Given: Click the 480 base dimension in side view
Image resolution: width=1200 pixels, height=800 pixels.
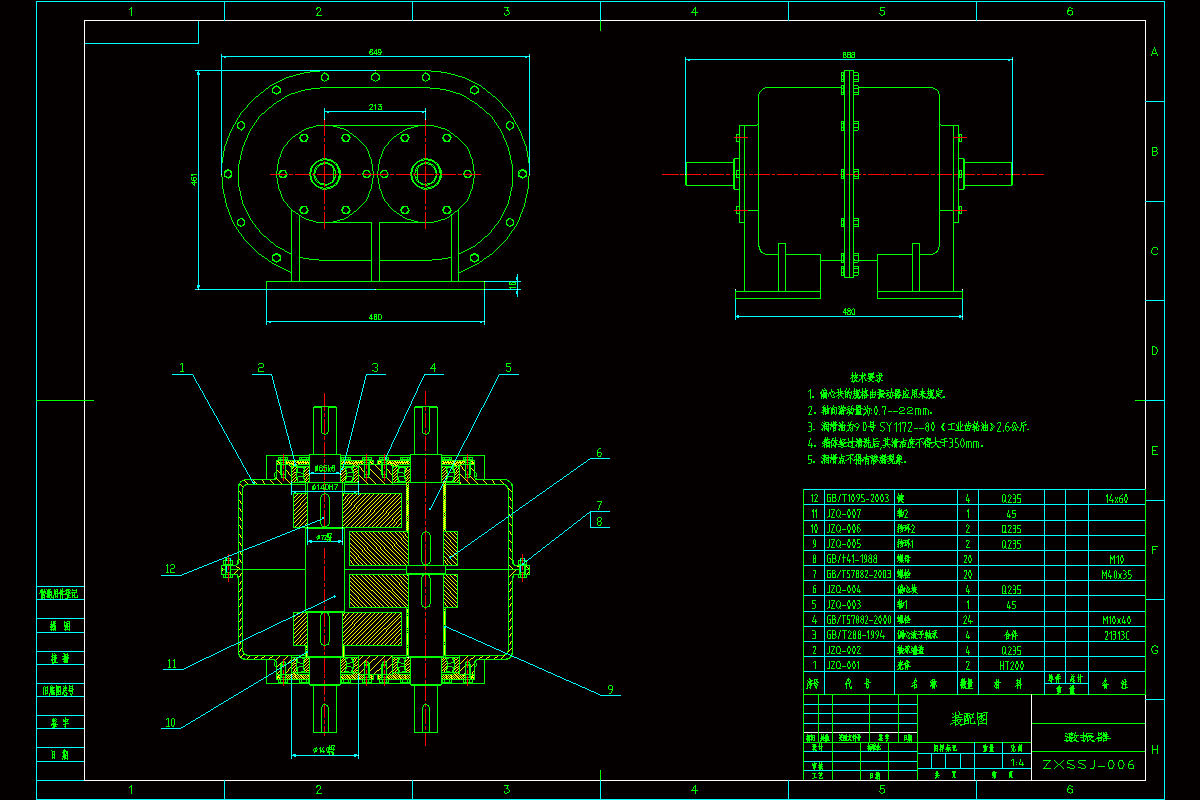Looking at the screenshot, I should pyautogui.click(x=849, y=312).
